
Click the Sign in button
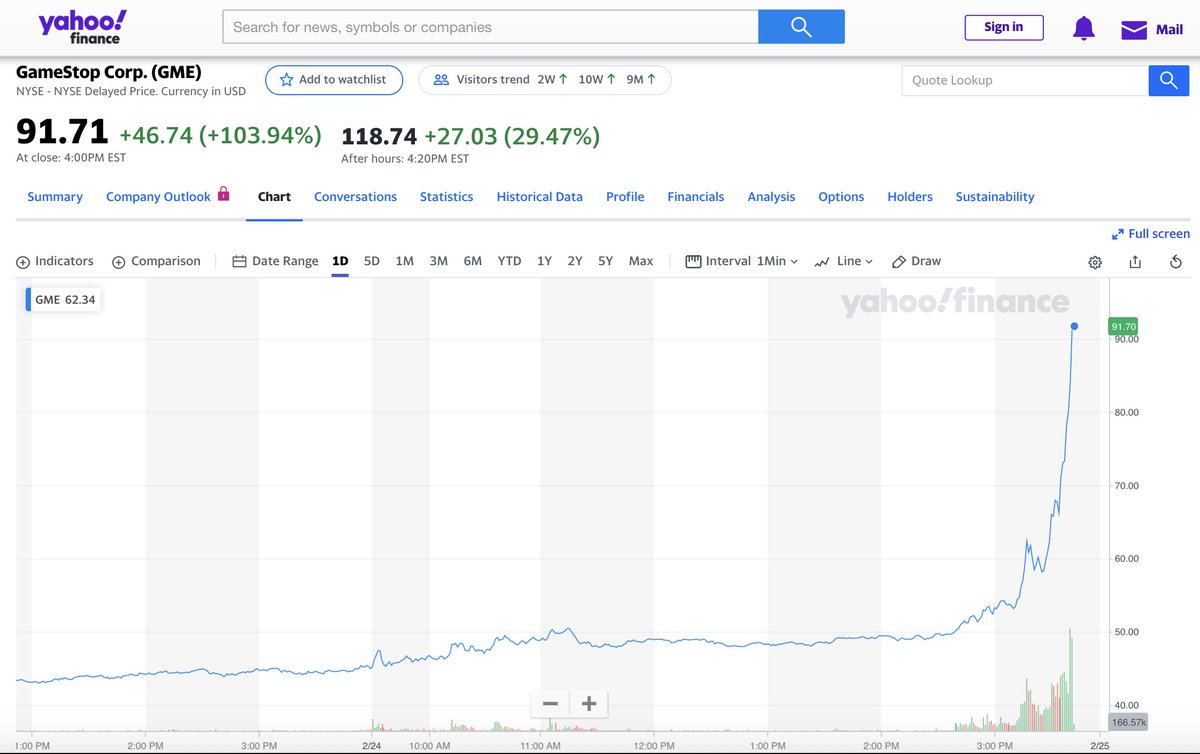tap(1004, 27)
